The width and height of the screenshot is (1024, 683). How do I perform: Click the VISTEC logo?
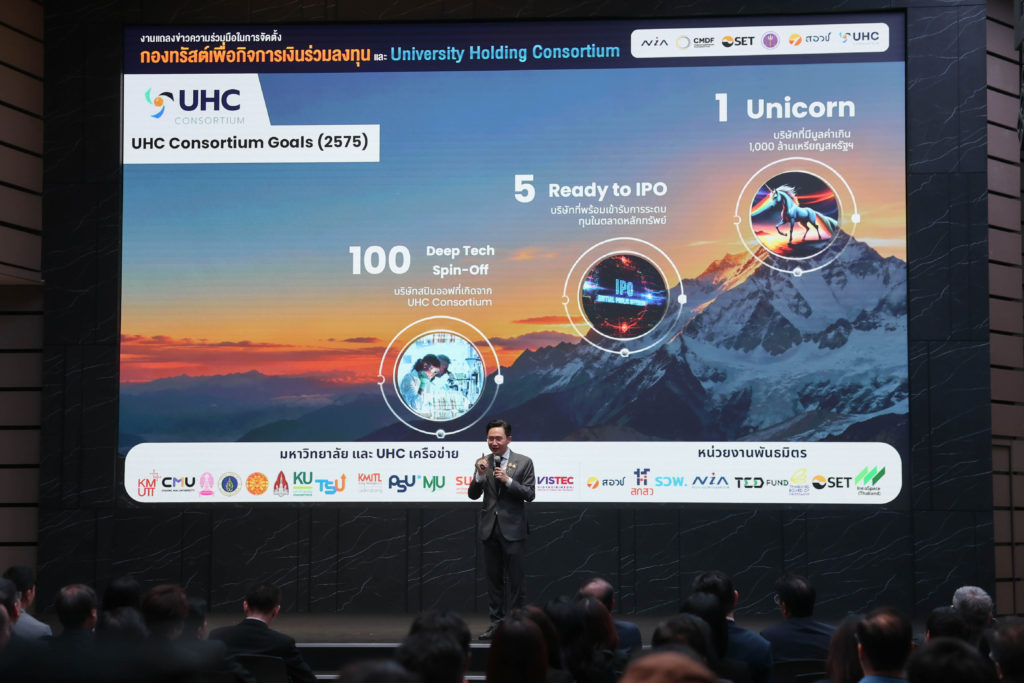pos(554,482)
